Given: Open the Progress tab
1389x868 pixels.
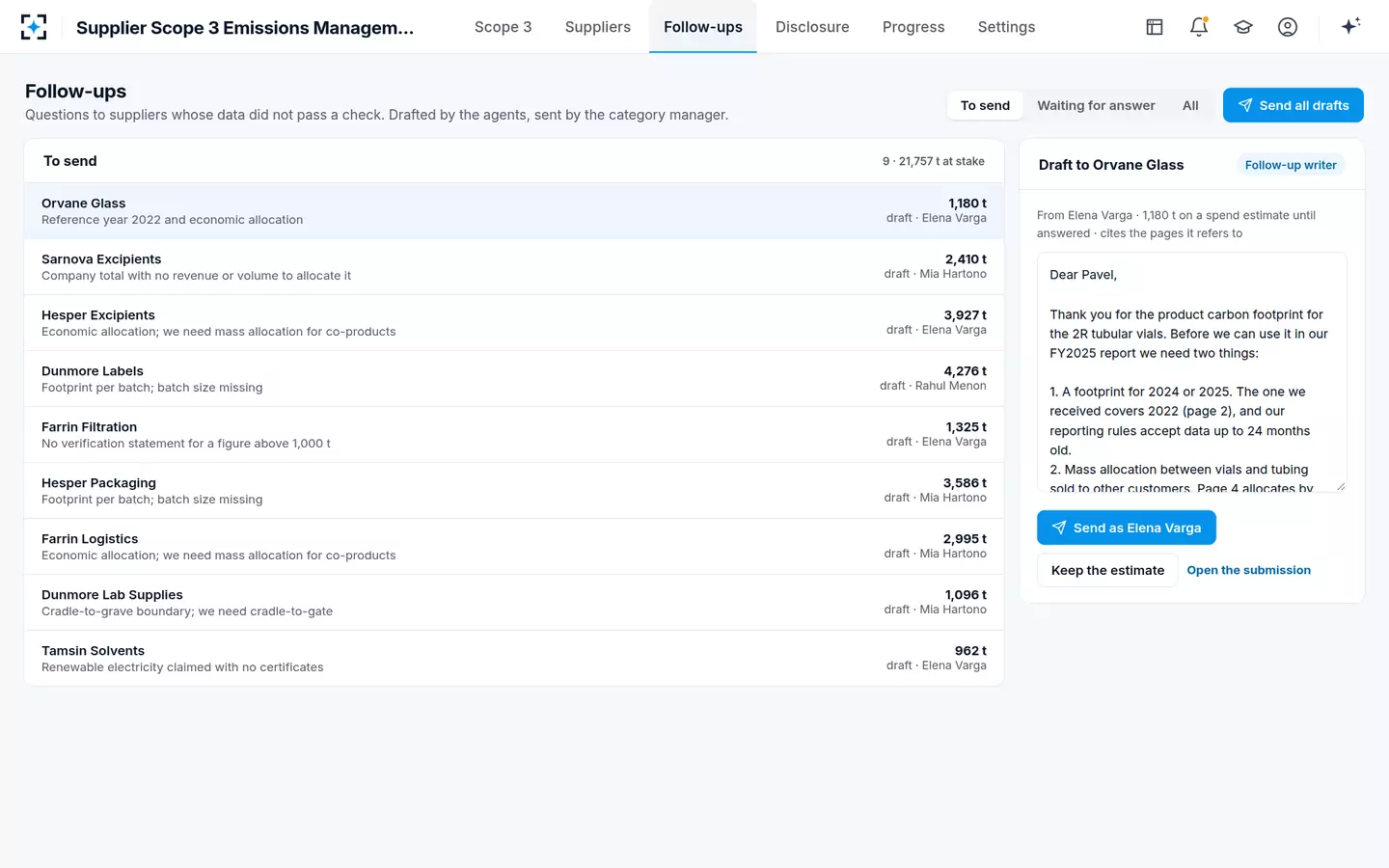Looking at the screenshot, I should click(913, 27).
